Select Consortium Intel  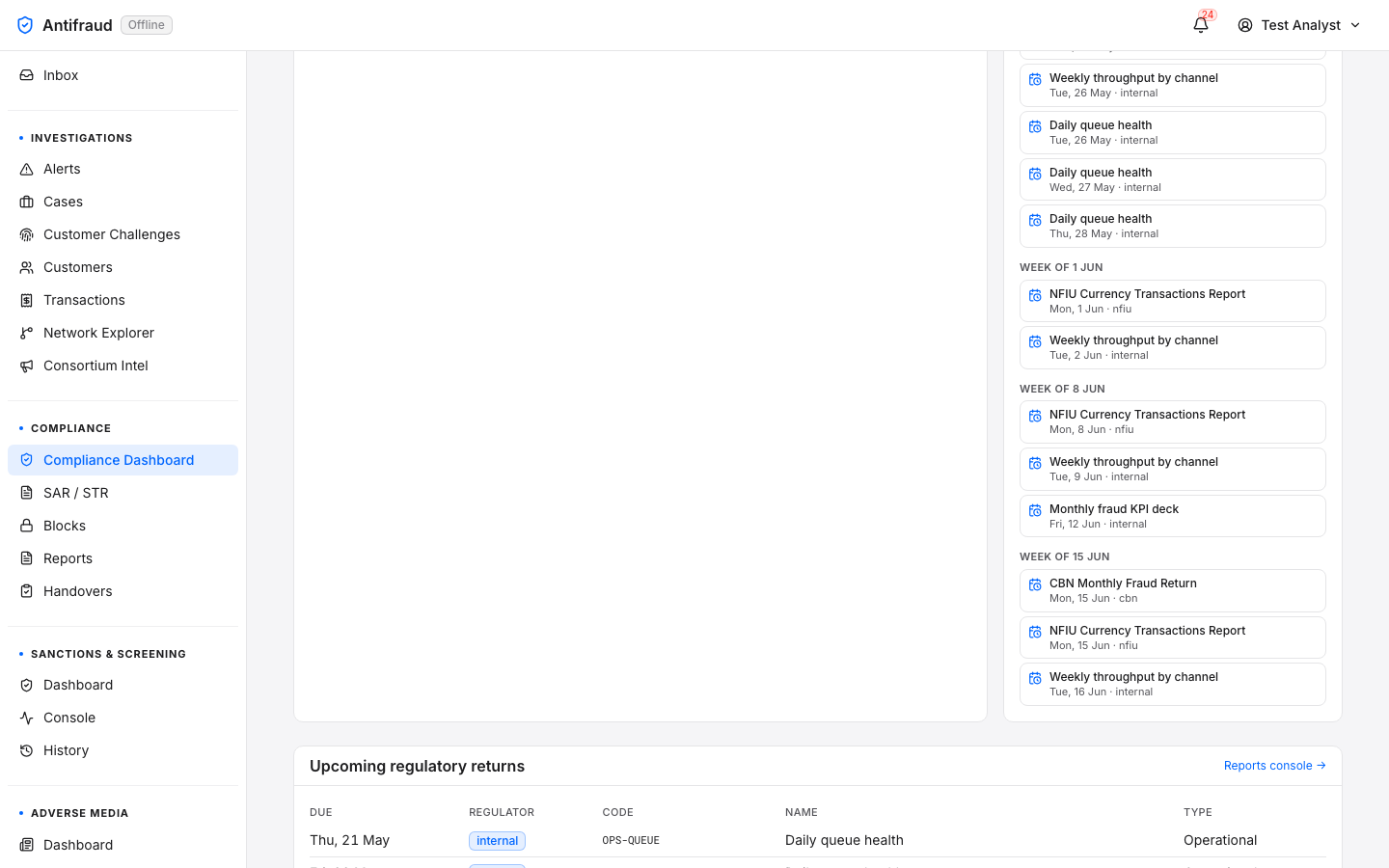123,366
